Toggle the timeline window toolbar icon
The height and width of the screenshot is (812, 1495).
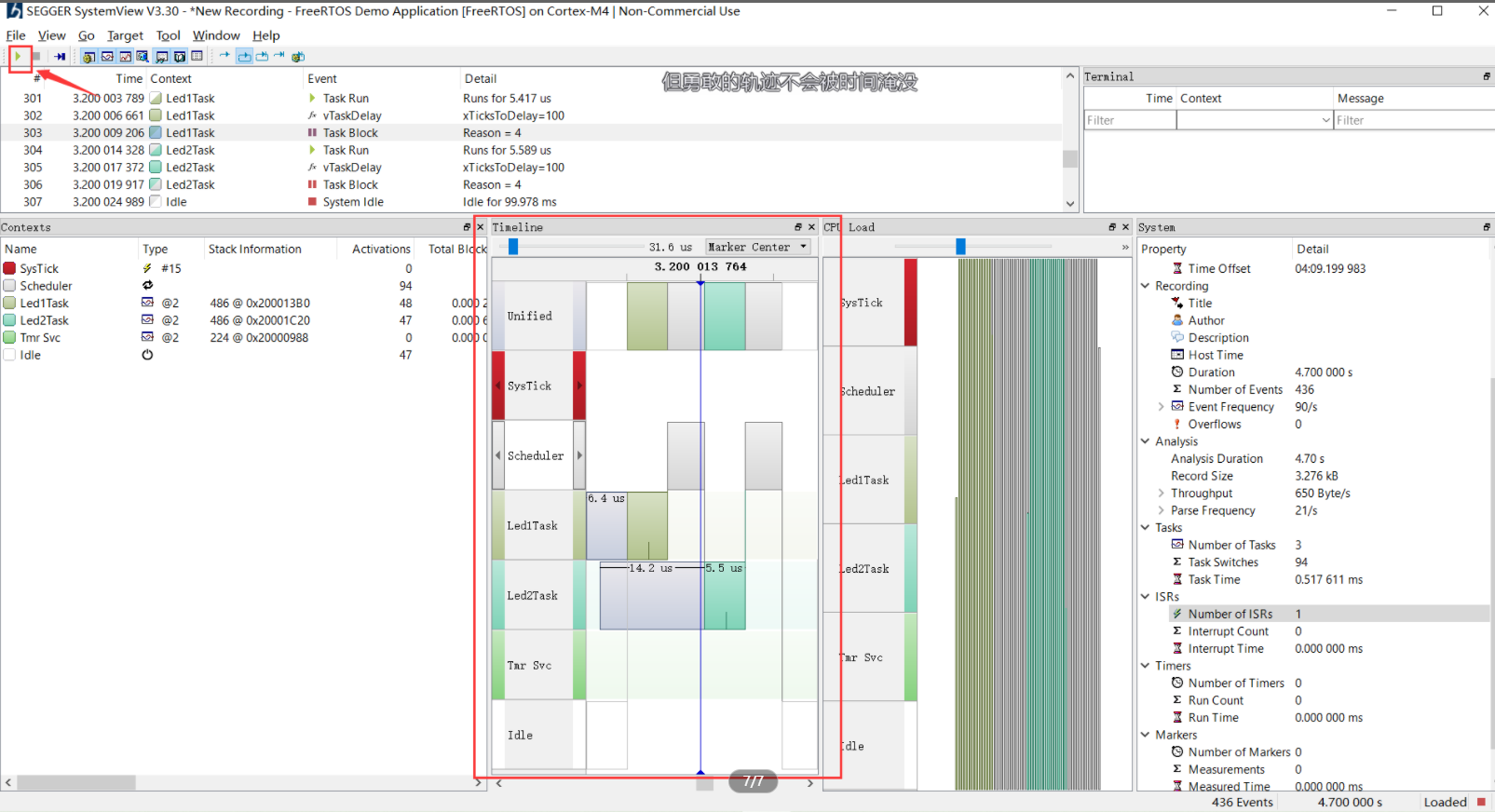(107, 56)
